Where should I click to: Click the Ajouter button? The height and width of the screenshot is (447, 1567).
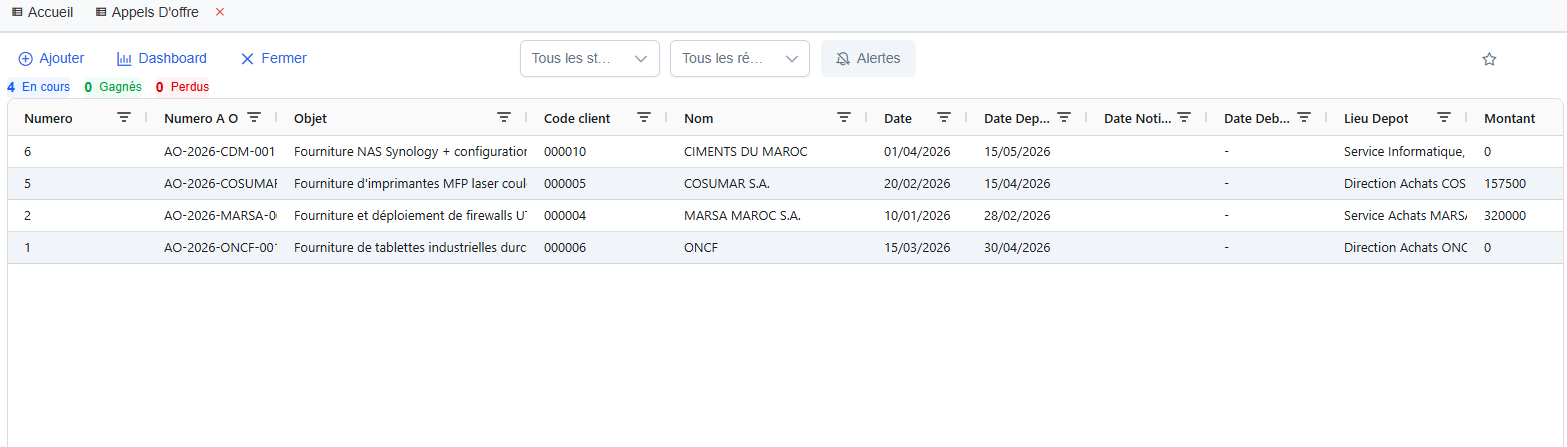click(x=51, y=59)
